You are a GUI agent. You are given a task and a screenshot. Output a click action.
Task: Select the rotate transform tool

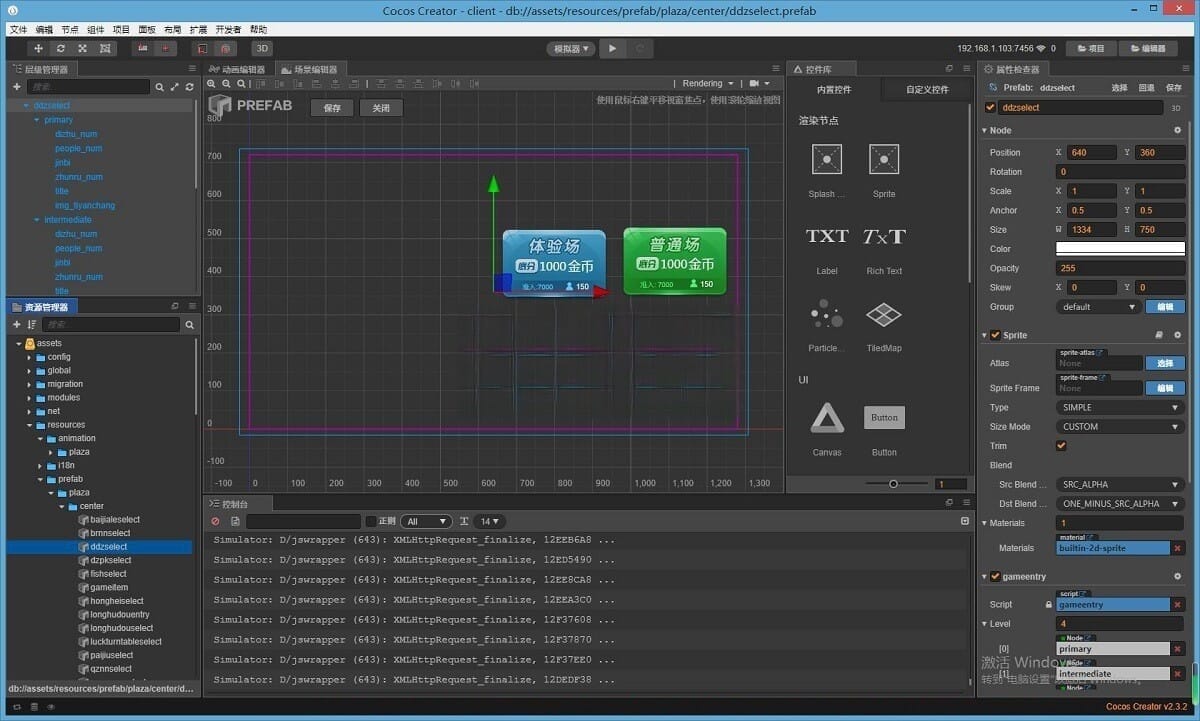[61, 48]
